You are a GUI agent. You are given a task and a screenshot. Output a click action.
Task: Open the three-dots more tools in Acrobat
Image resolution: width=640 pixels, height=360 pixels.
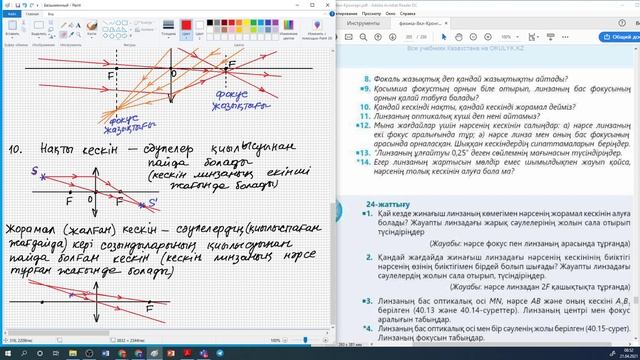pos(565,37)
